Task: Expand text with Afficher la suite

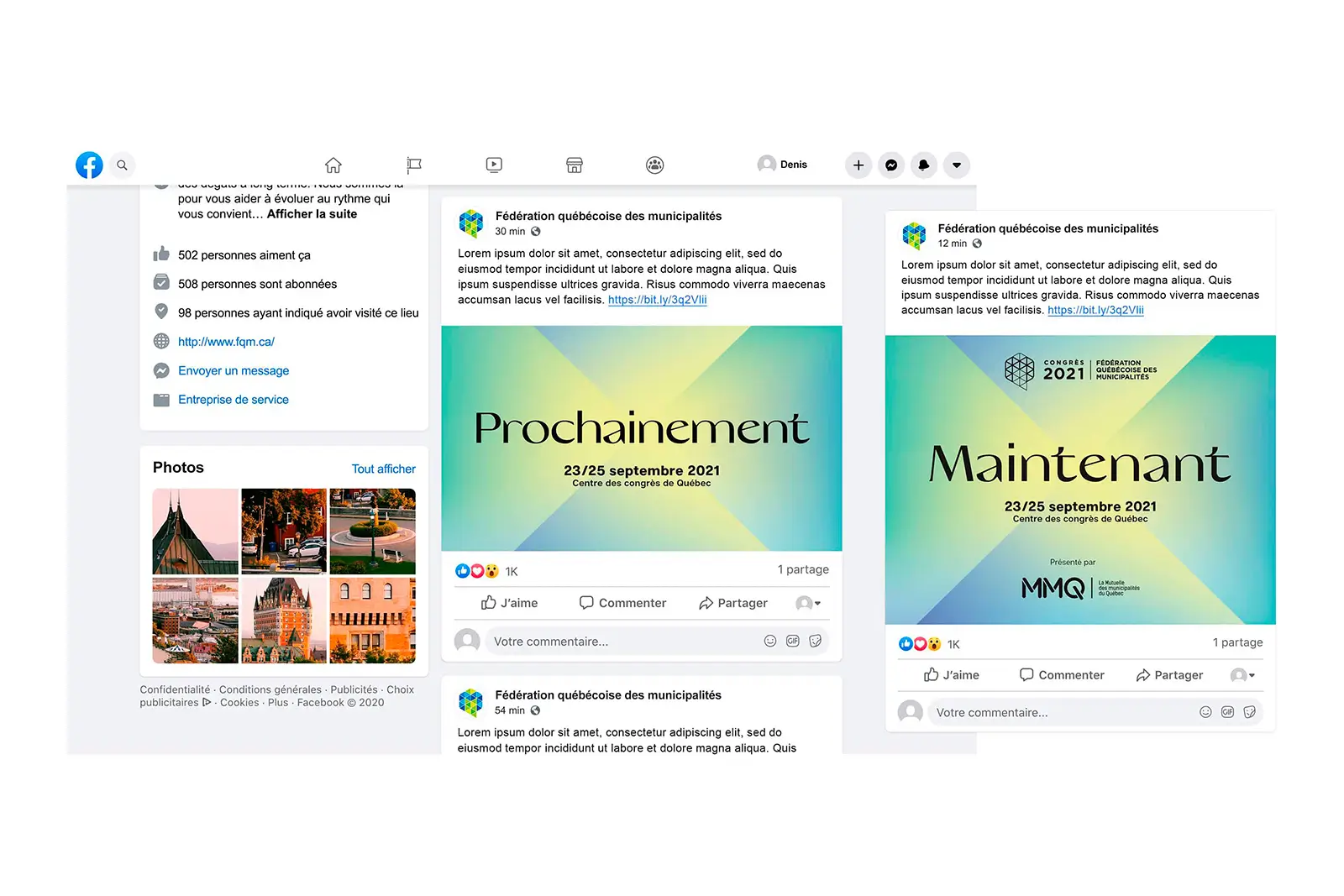Action: tap(312, 214)
